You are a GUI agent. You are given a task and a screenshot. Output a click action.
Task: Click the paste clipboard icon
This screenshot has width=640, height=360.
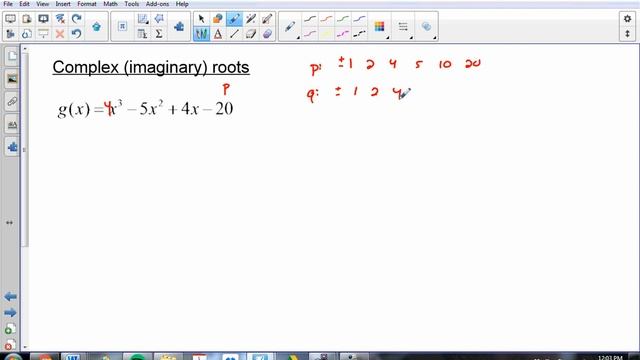[x=27, y=19]
